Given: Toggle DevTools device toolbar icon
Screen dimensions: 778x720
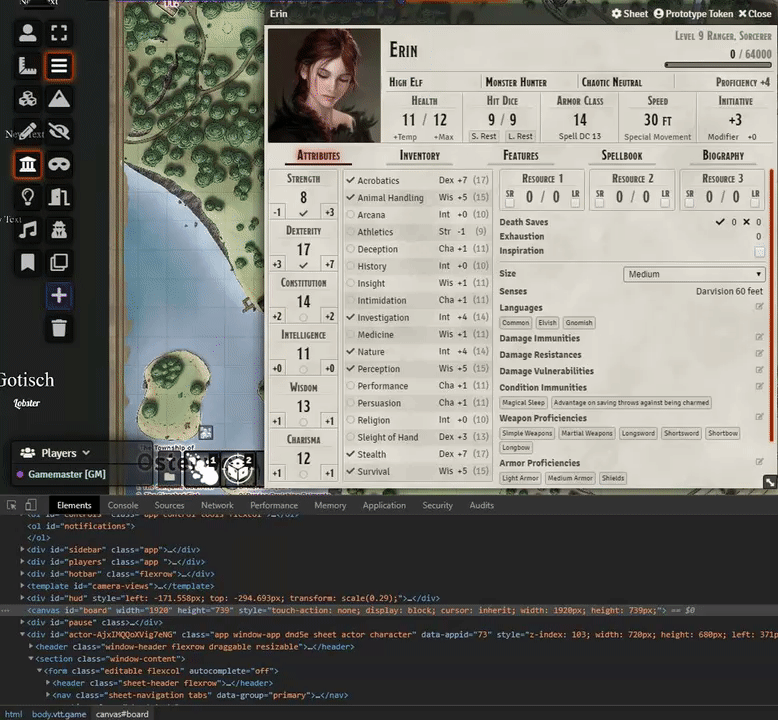Looking at the screenshot, I should point(31,505).
